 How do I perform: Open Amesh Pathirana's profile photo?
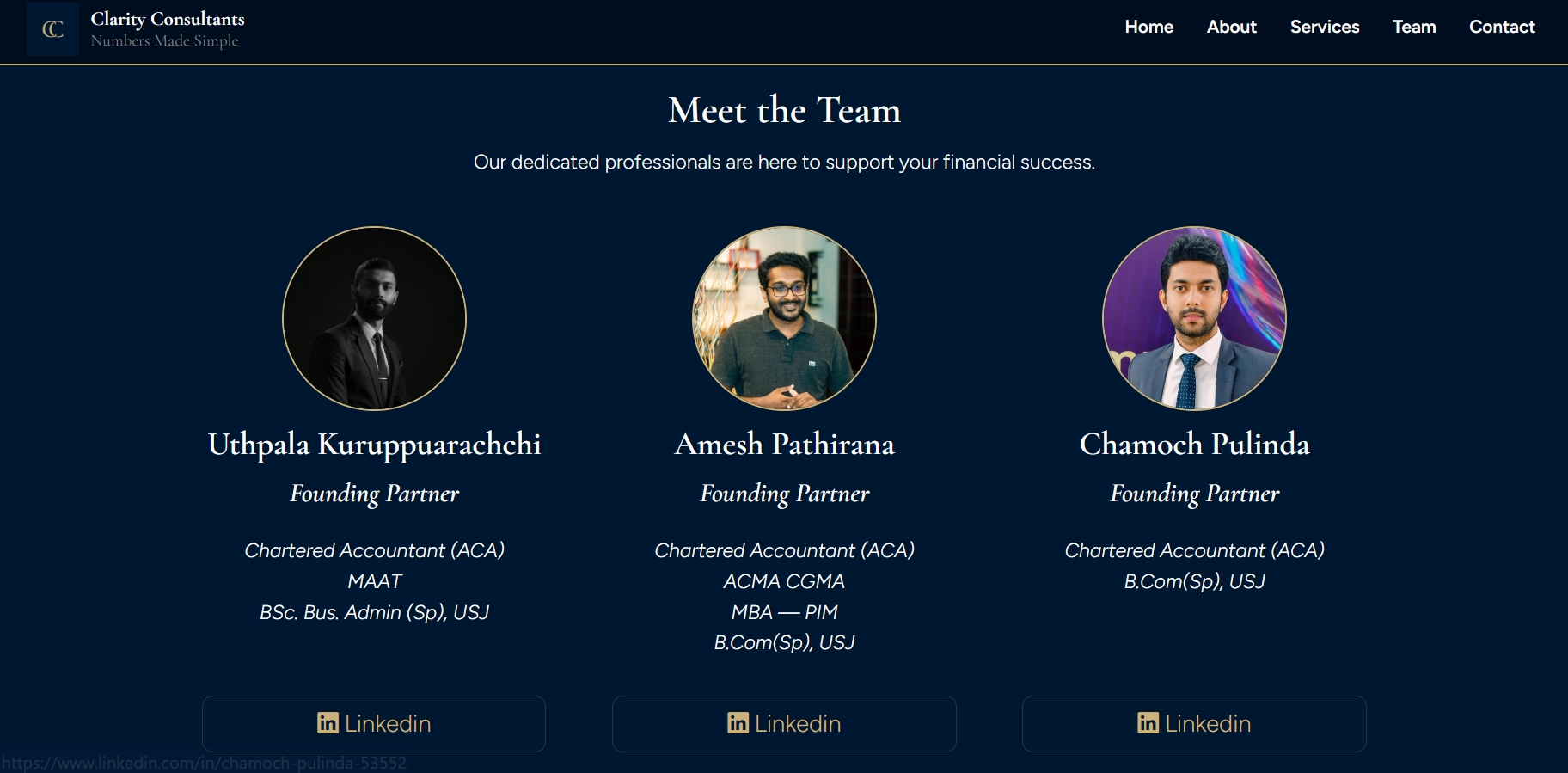(x=784, y=318)
